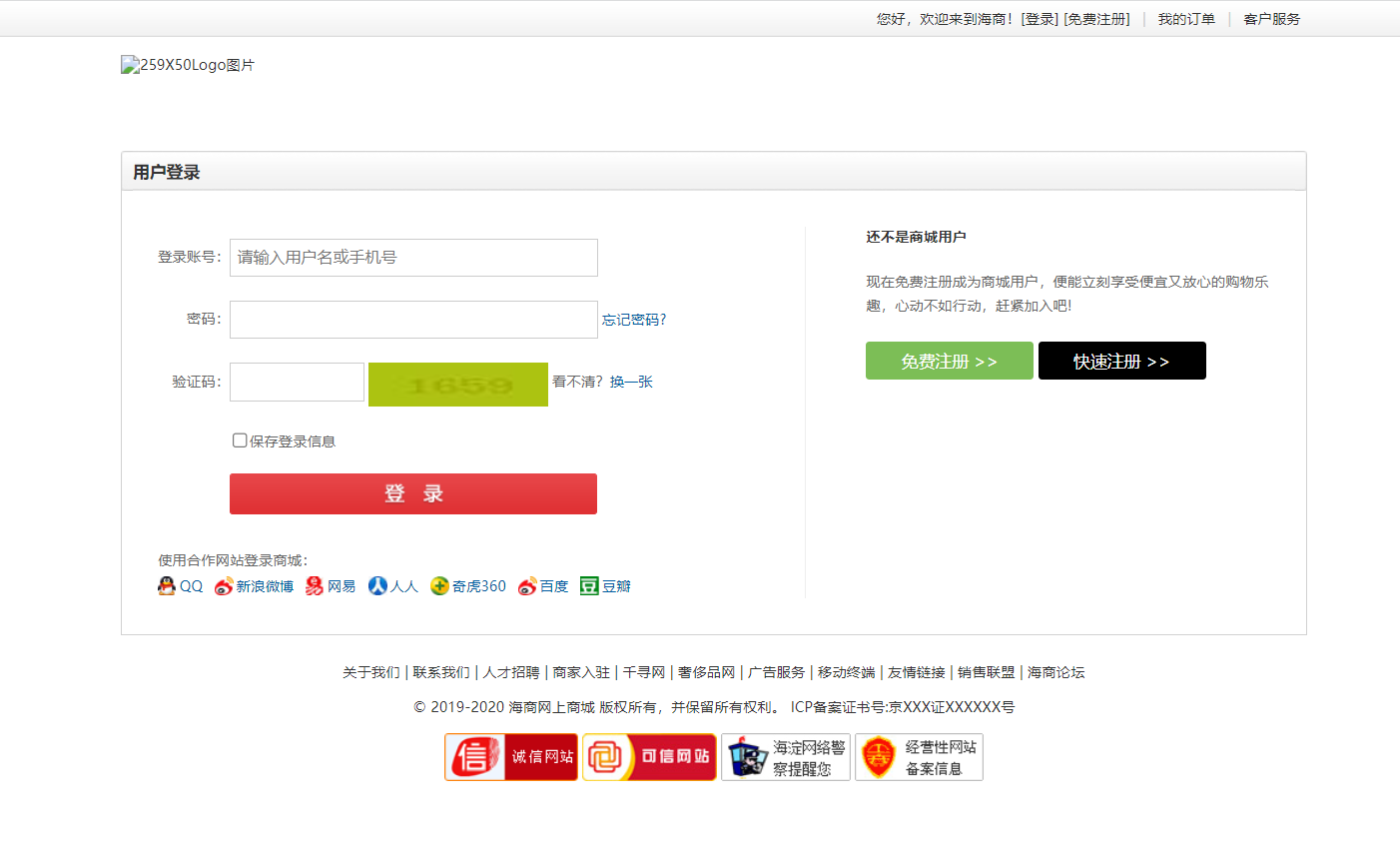Click [免费注册] in the top bar
Image resolution: width=1400 pixels, height=846 pixels.
click(x=1097, y=19)
